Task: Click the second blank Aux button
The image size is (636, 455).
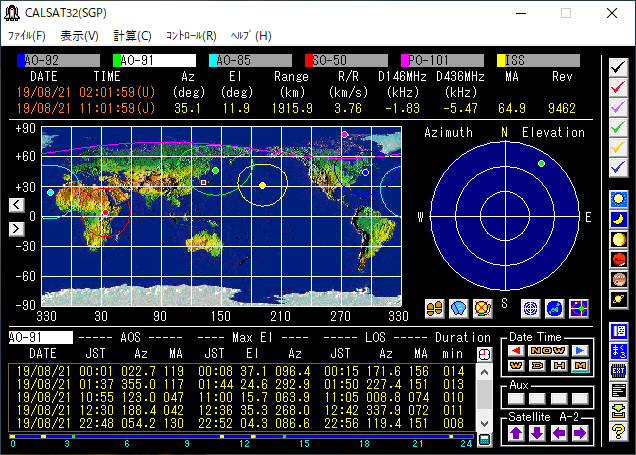Action: (x=537, y=399)
